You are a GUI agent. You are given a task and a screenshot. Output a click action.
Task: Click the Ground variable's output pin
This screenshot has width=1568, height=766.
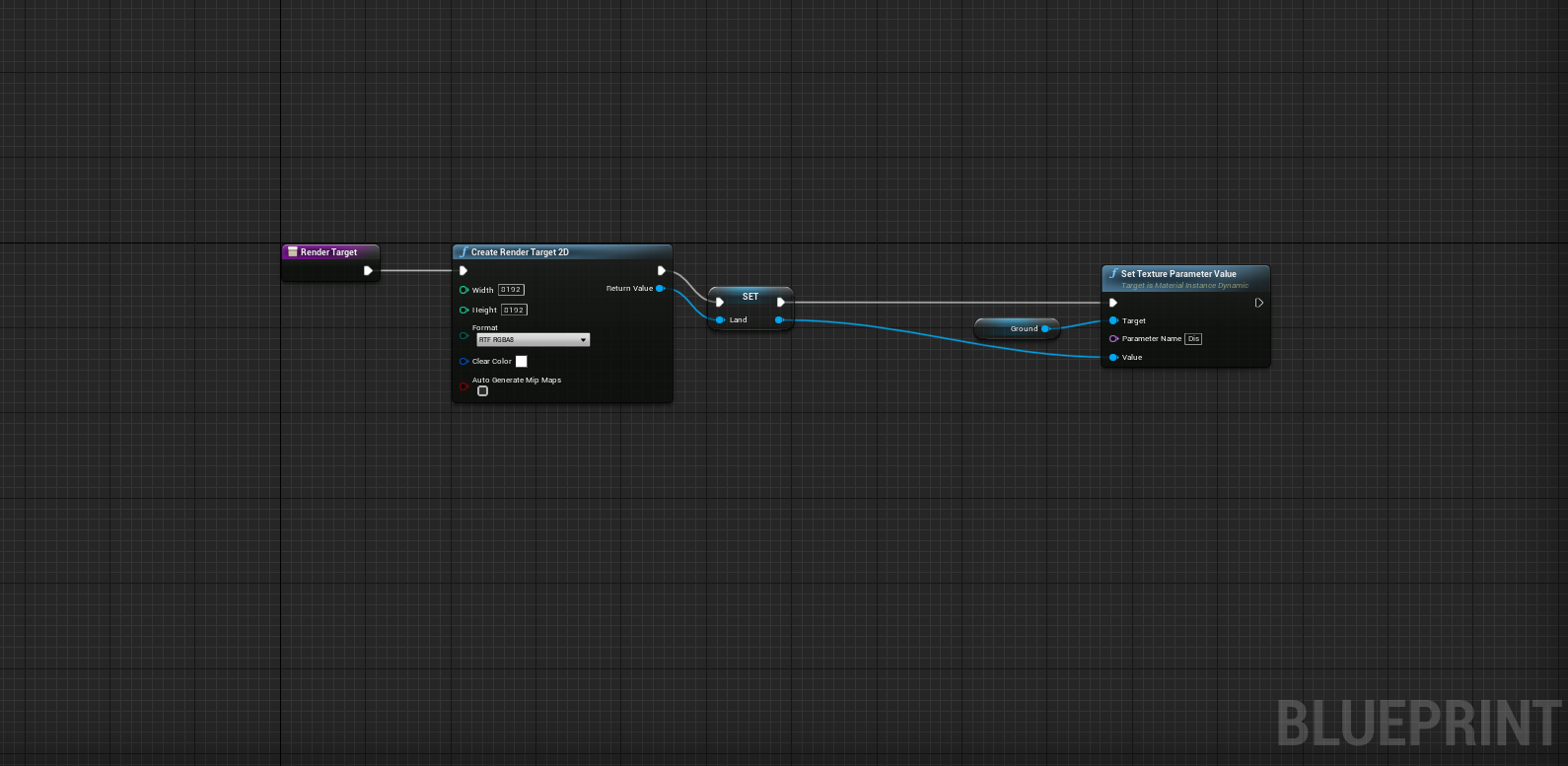pyautogui.click(x=1045, y=329)
